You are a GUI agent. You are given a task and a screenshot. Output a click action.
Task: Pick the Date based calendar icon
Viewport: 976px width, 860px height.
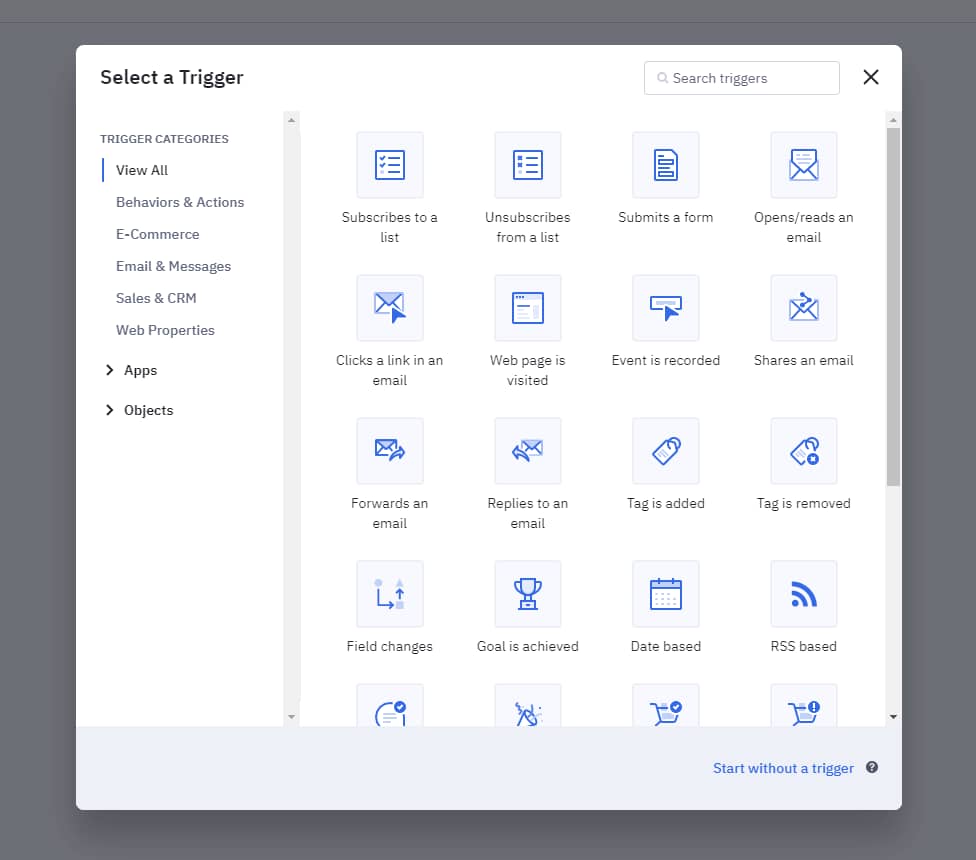pos(665,594)
